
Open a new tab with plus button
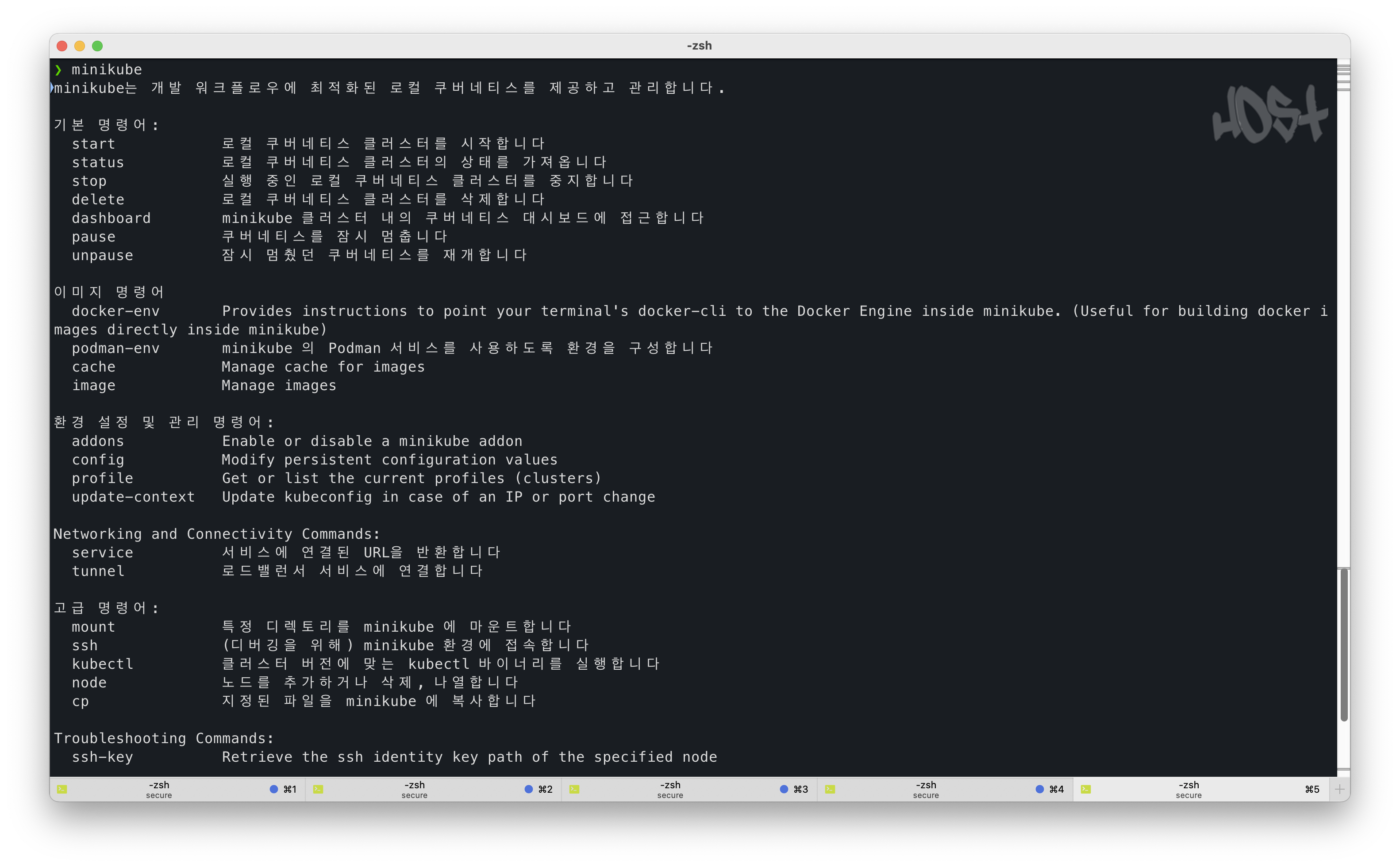point(1339,790)
